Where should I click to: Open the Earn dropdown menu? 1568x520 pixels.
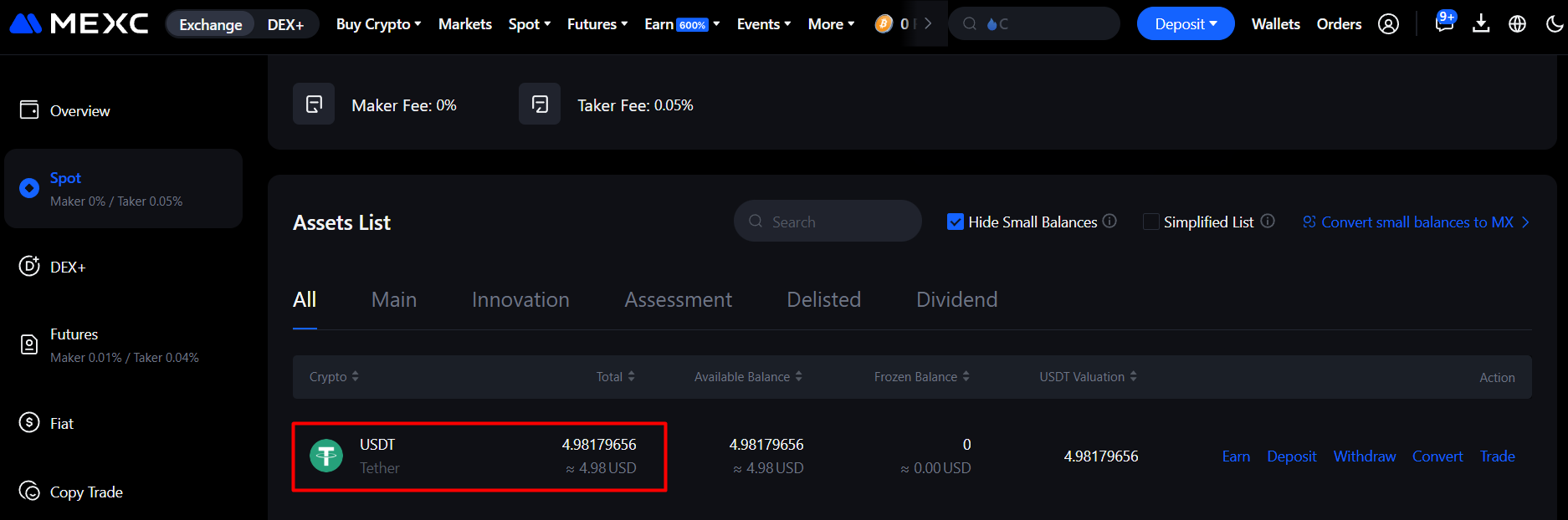tap(682, 24)
